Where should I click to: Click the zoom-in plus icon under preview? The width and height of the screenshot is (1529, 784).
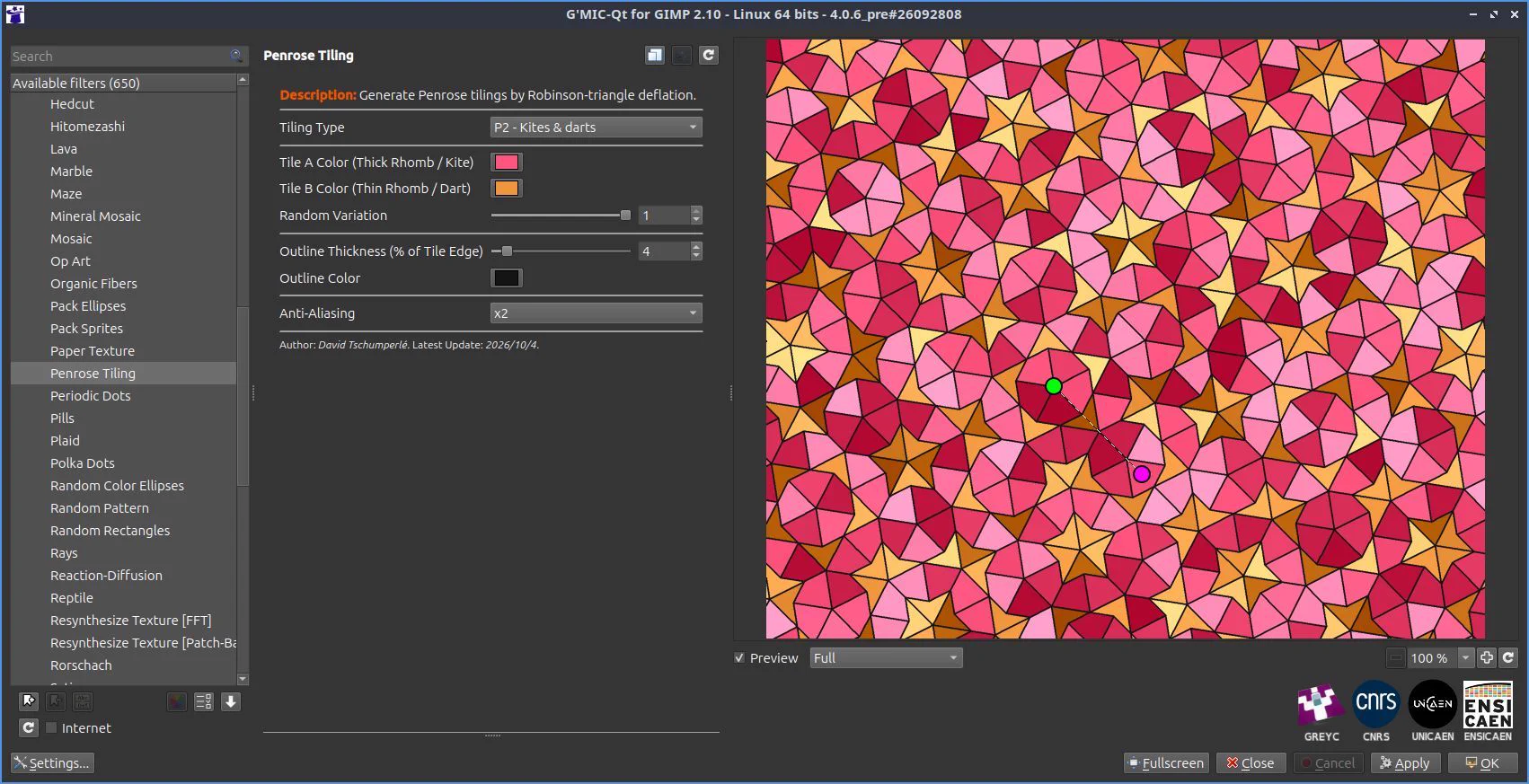[x=1487, y=657]
